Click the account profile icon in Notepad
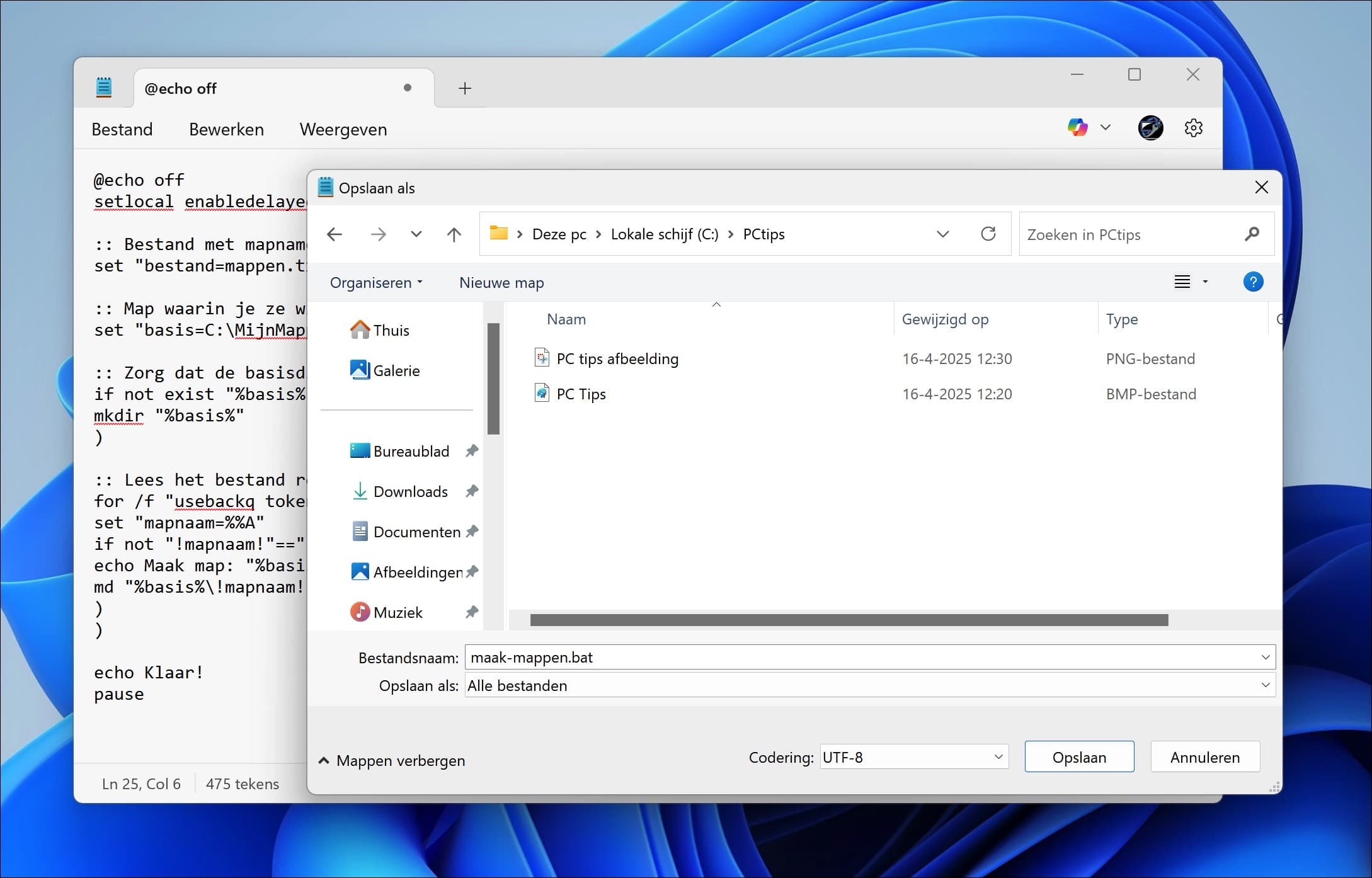This screenshot has height=878, width=1372. pyautogui.click(x=1152, y=128)
